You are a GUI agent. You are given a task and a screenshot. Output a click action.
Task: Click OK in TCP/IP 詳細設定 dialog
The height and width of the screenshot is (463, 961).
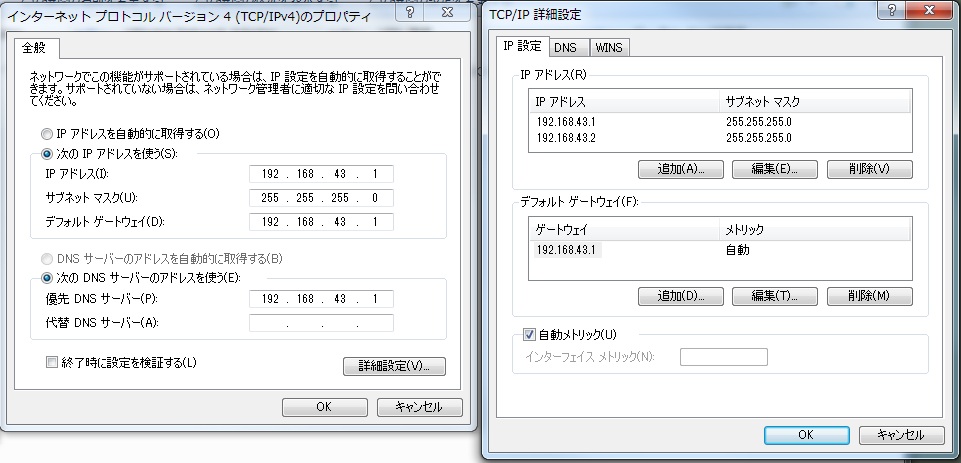click(x=805, y=435)
